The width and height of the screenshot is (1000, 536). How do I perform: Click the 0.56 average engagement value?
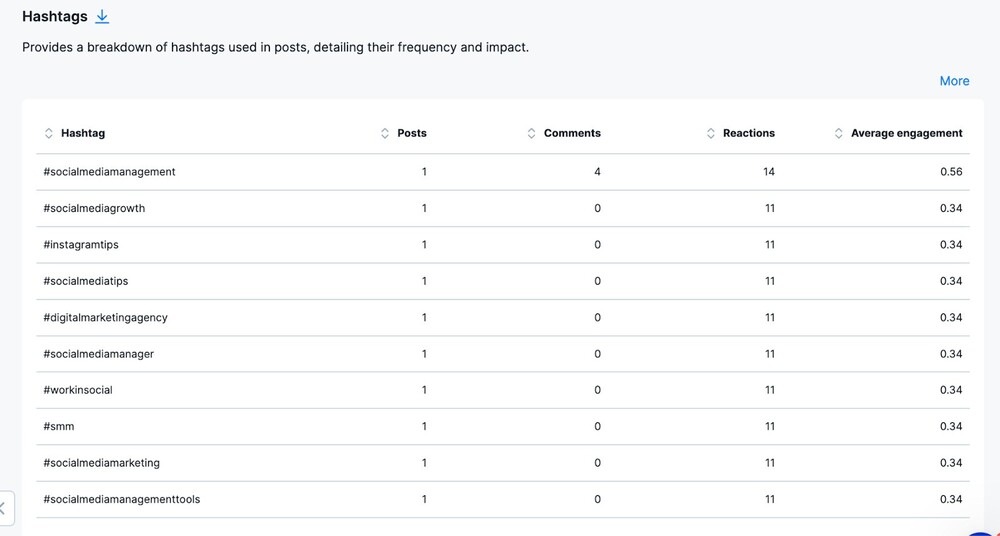(x=951, y=172)
